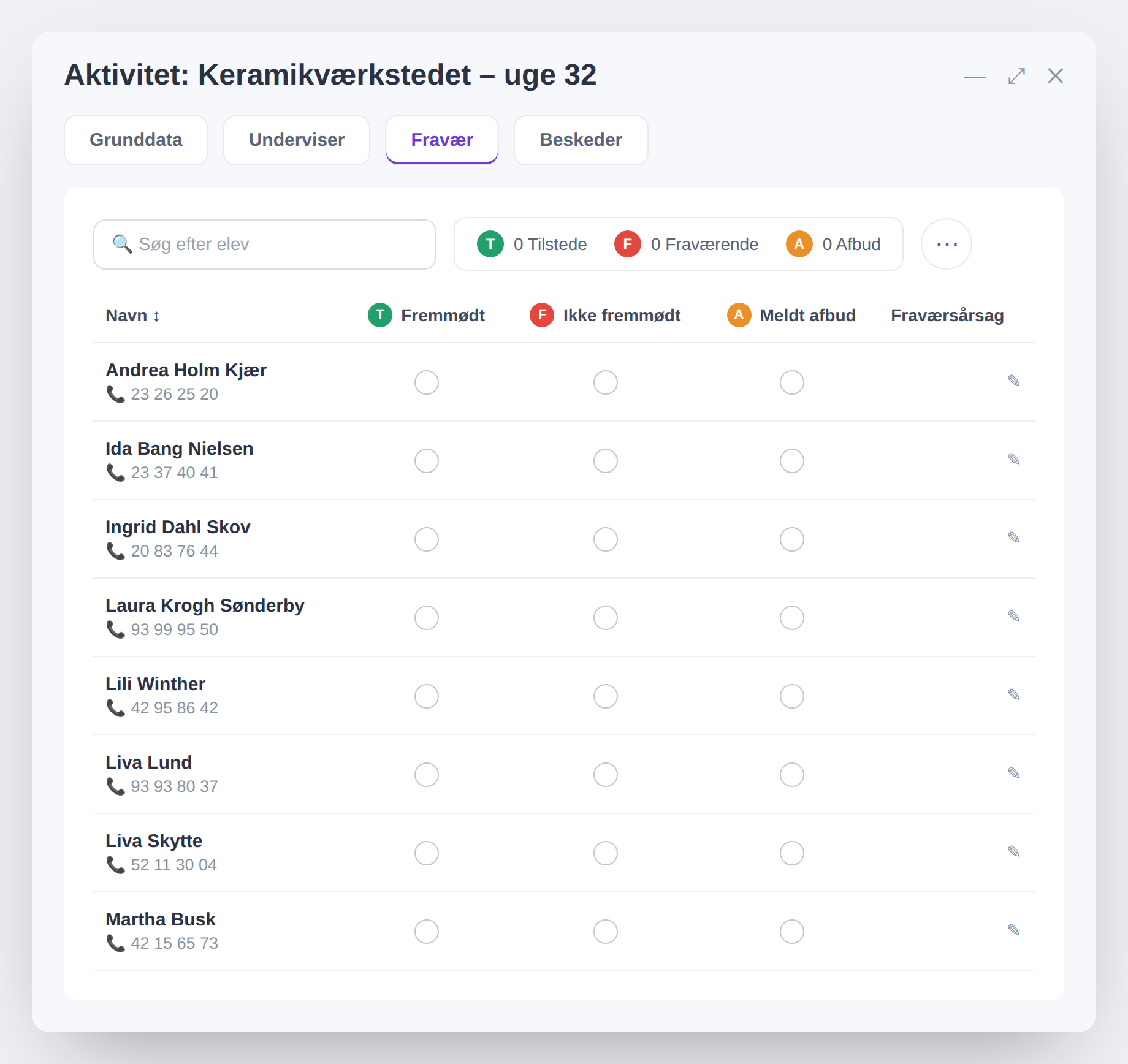Focus the Søg efter elev search field
This screenshot has height=1064, width=1128.
click(265, 245)
